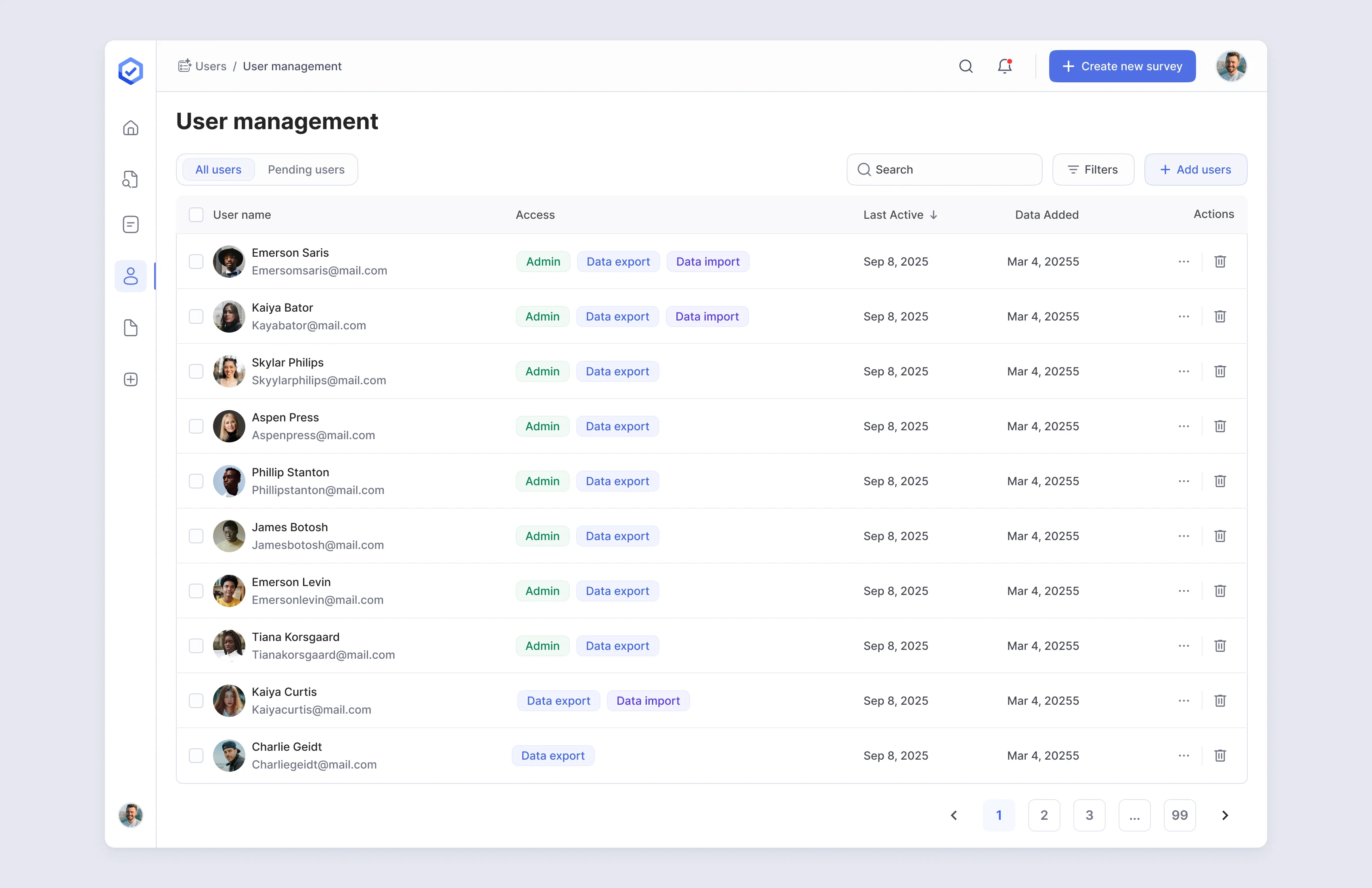Open the Filters panel

[x=1093, y=169]
